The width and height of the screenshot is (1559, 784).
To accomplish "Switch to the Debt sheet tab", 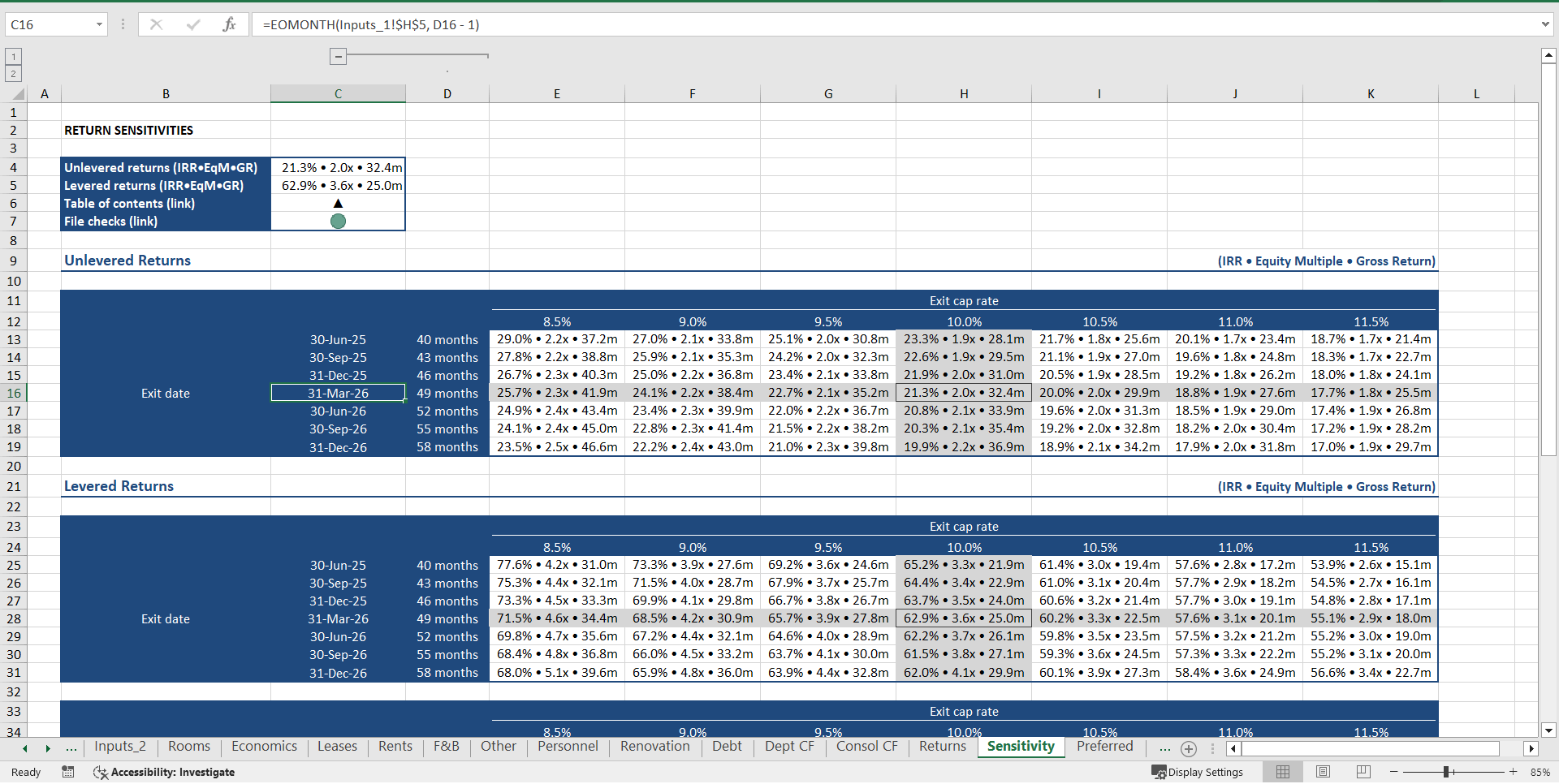I will click(727, 747).
